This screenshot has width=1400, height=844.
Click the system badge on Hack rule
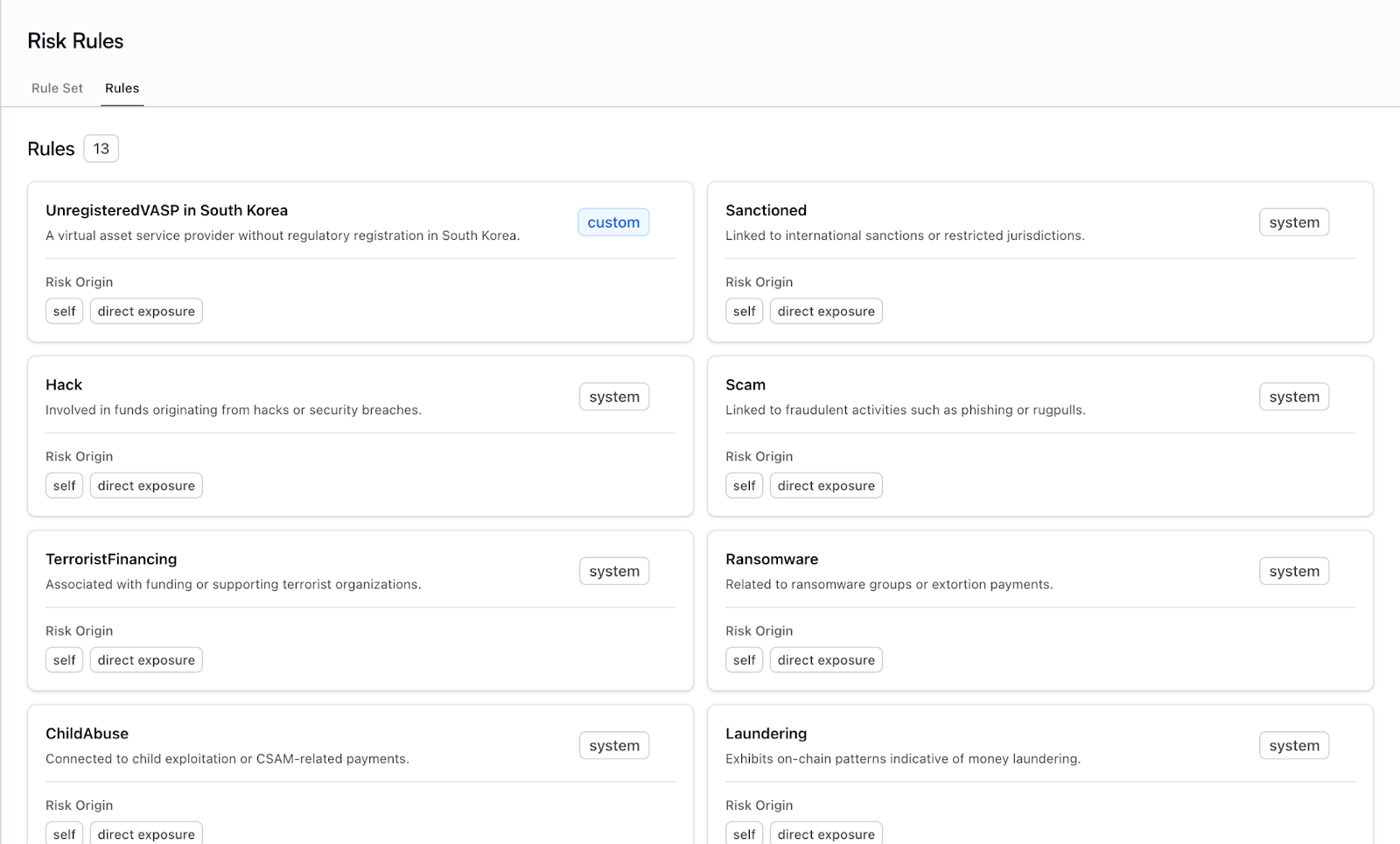pyautogui.click(x=613, y=397)
